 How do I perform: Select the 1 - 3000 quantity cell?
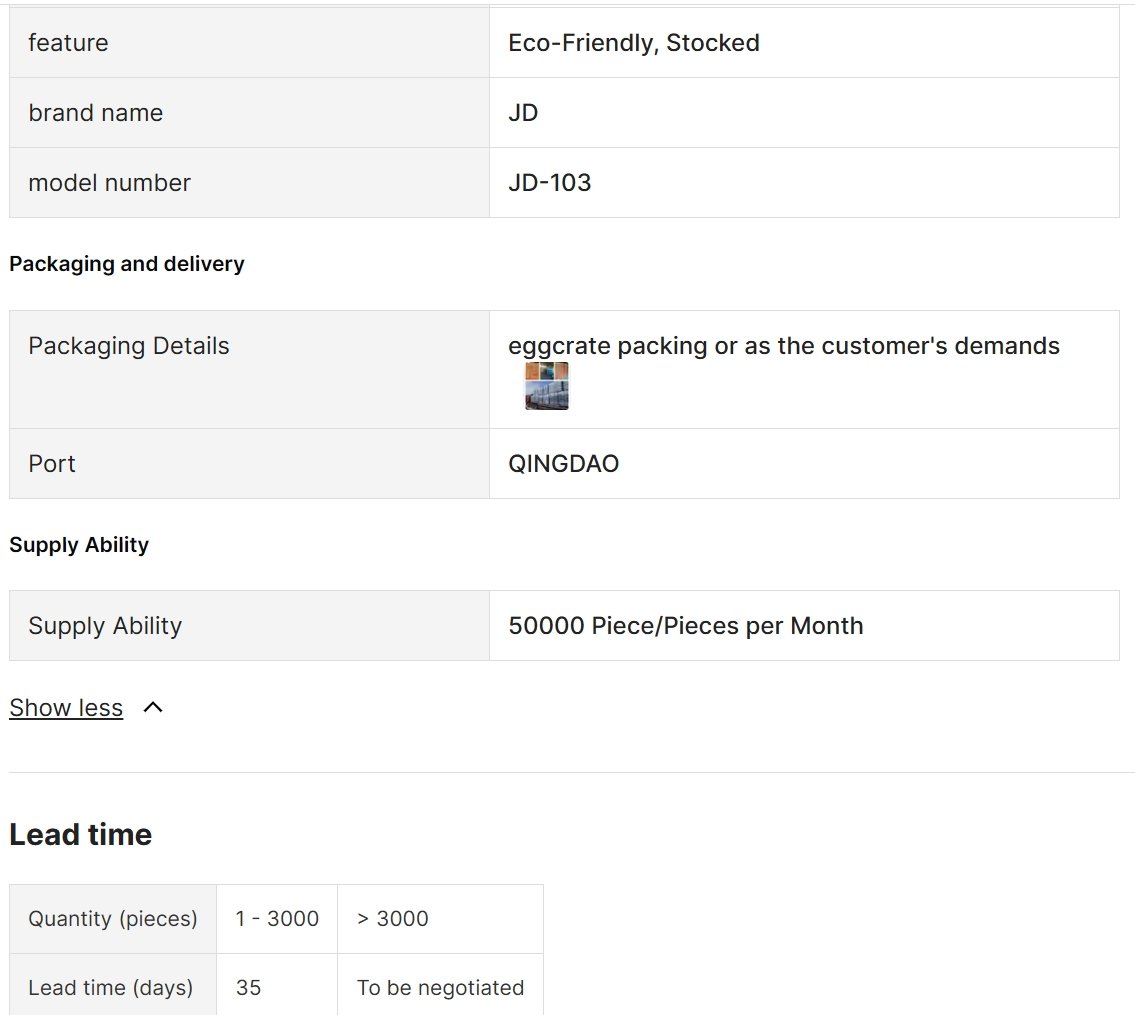[x=277, y=919]
